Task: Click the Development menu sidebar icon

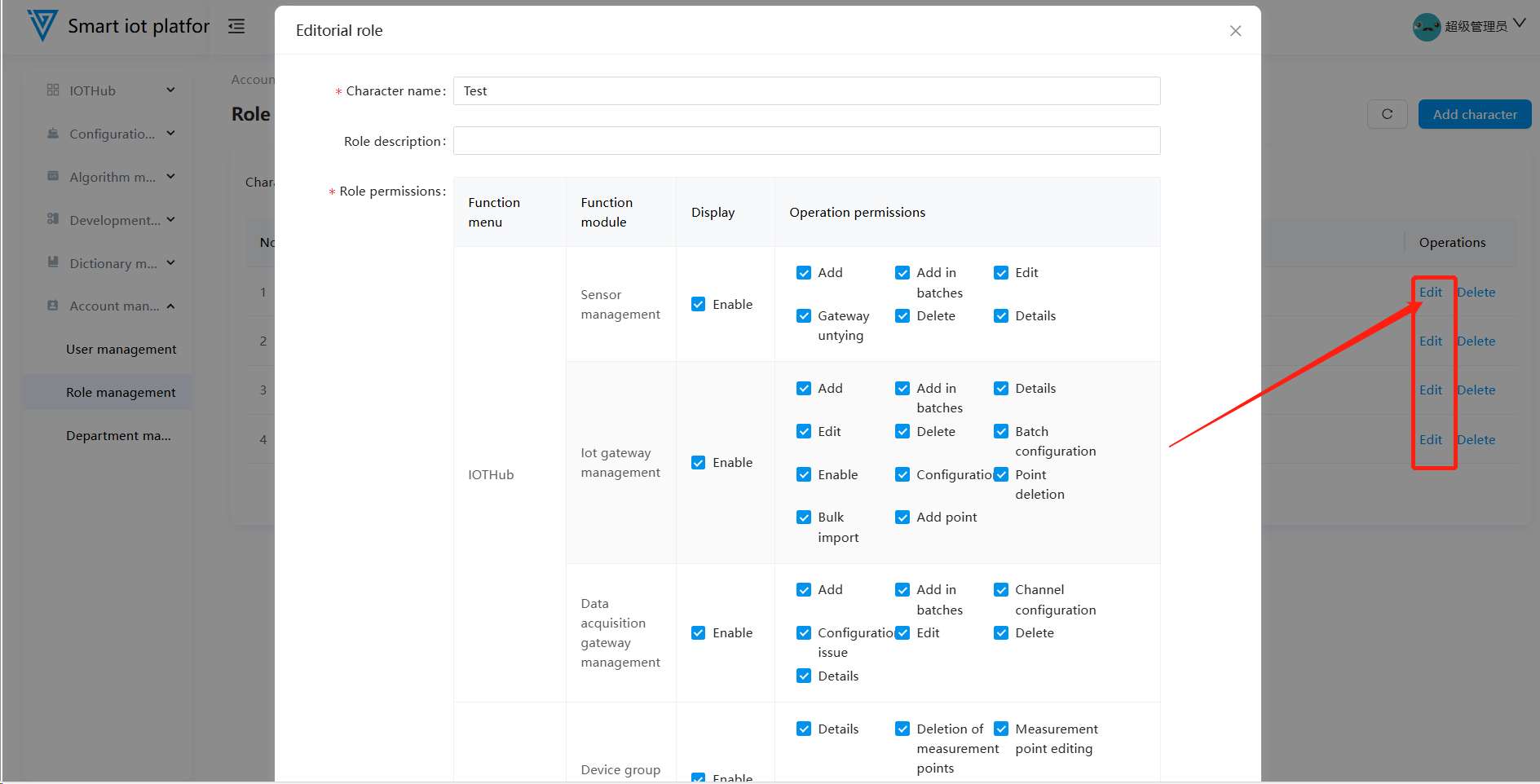Action: 53,219
